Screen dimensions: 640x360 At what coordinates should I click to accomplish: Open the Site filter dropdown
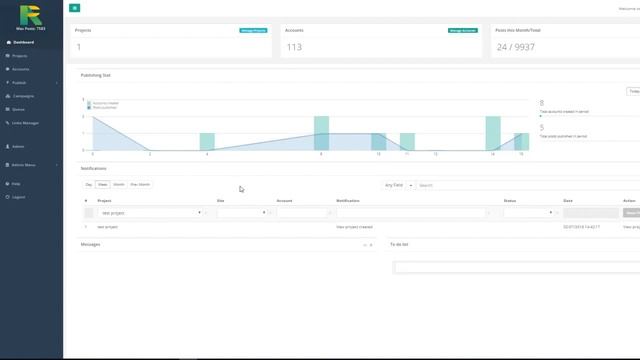coord(242,213)
